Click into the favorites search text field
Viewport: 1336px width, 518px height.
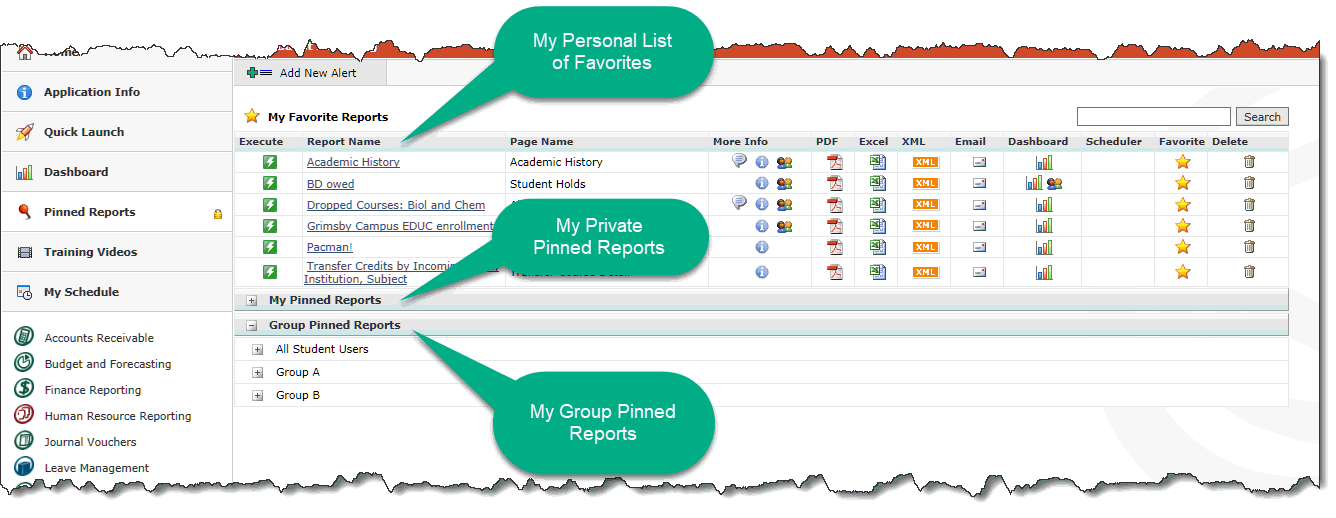coord(1153,117)
